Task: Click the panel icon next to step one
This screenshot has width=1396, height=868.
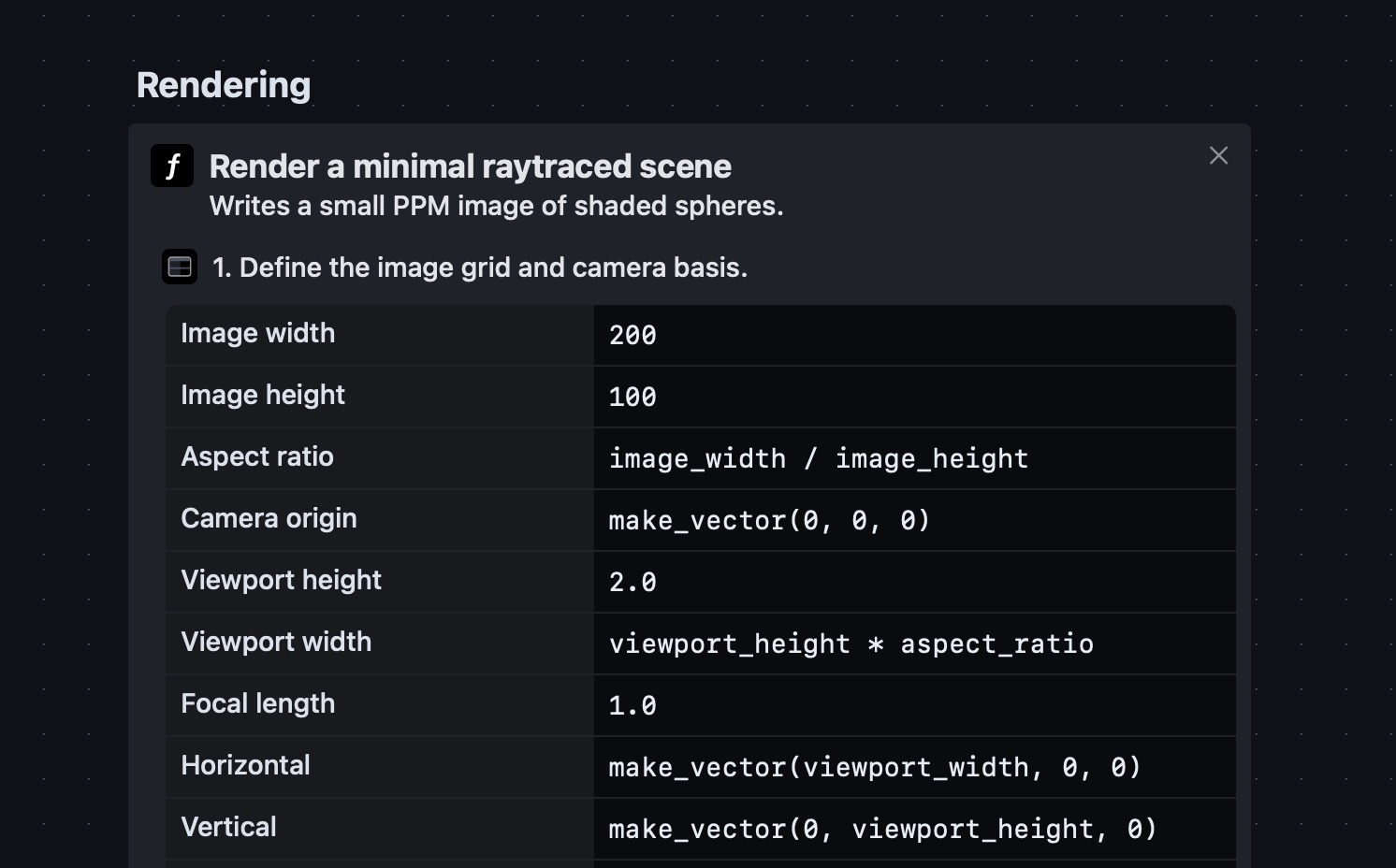Action: pyautogui.click(x=179, y=267)
